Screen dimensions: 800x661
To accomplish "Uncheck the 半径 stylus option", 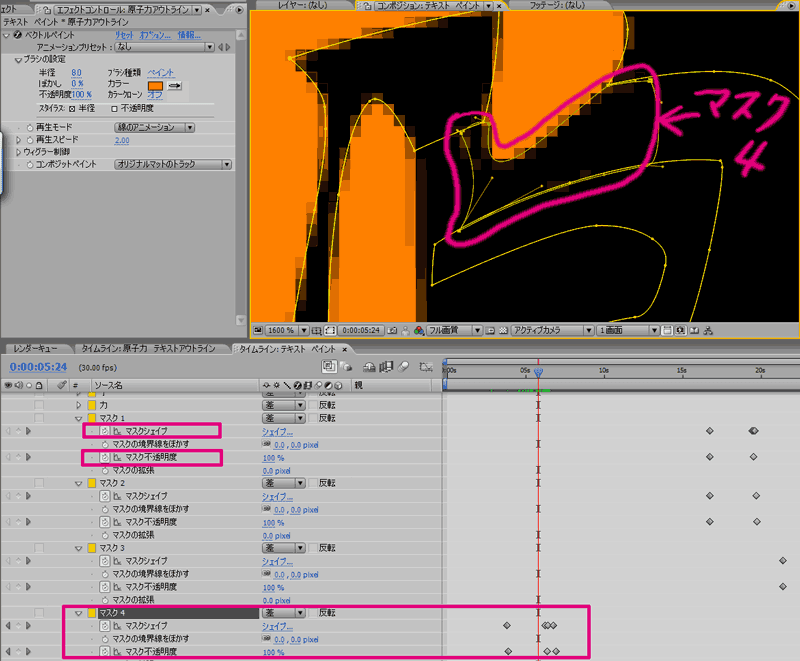I will [71, 106].
